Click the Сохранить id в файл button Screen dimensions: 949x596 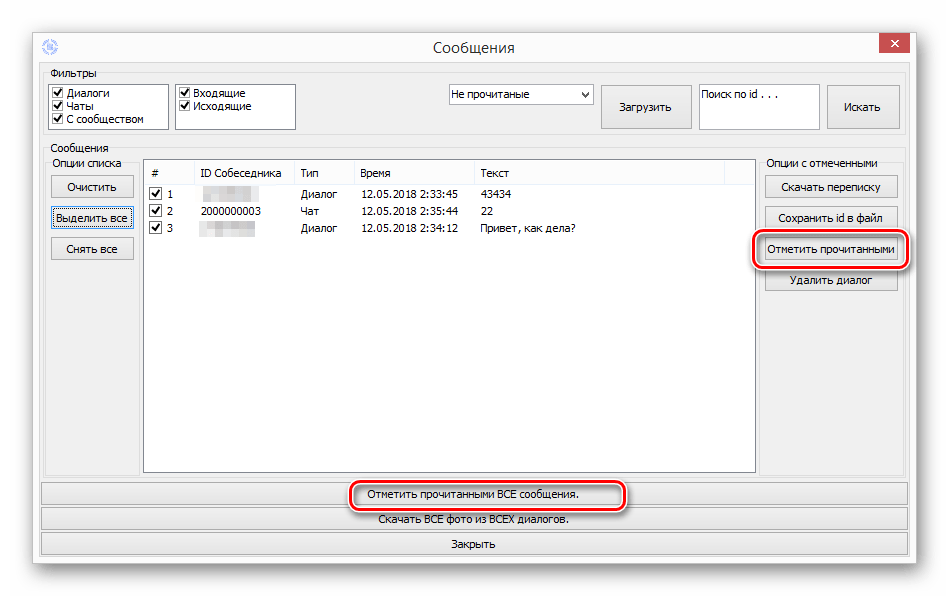[x=831, y=218]
